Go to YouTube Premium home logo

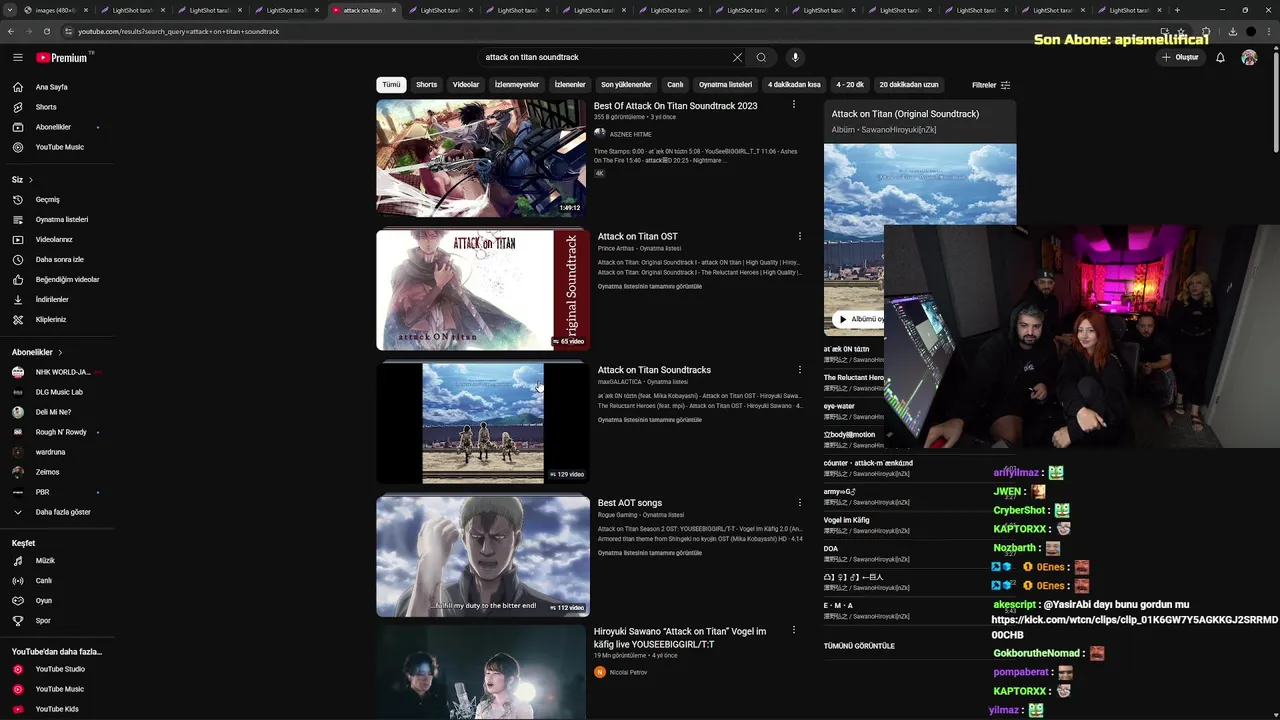[x=62, y=57]
